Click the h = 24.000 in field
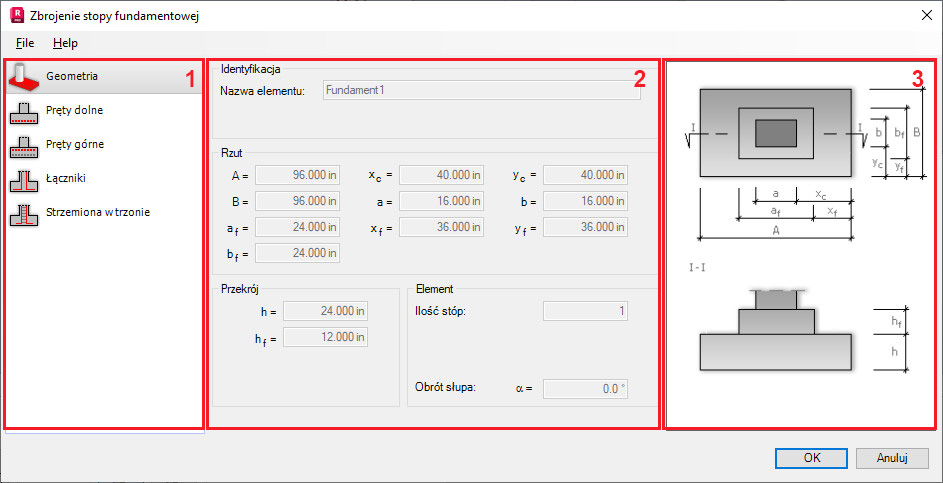Image resolution: width=943 pixels, height=483 pixels. (325, 312)
